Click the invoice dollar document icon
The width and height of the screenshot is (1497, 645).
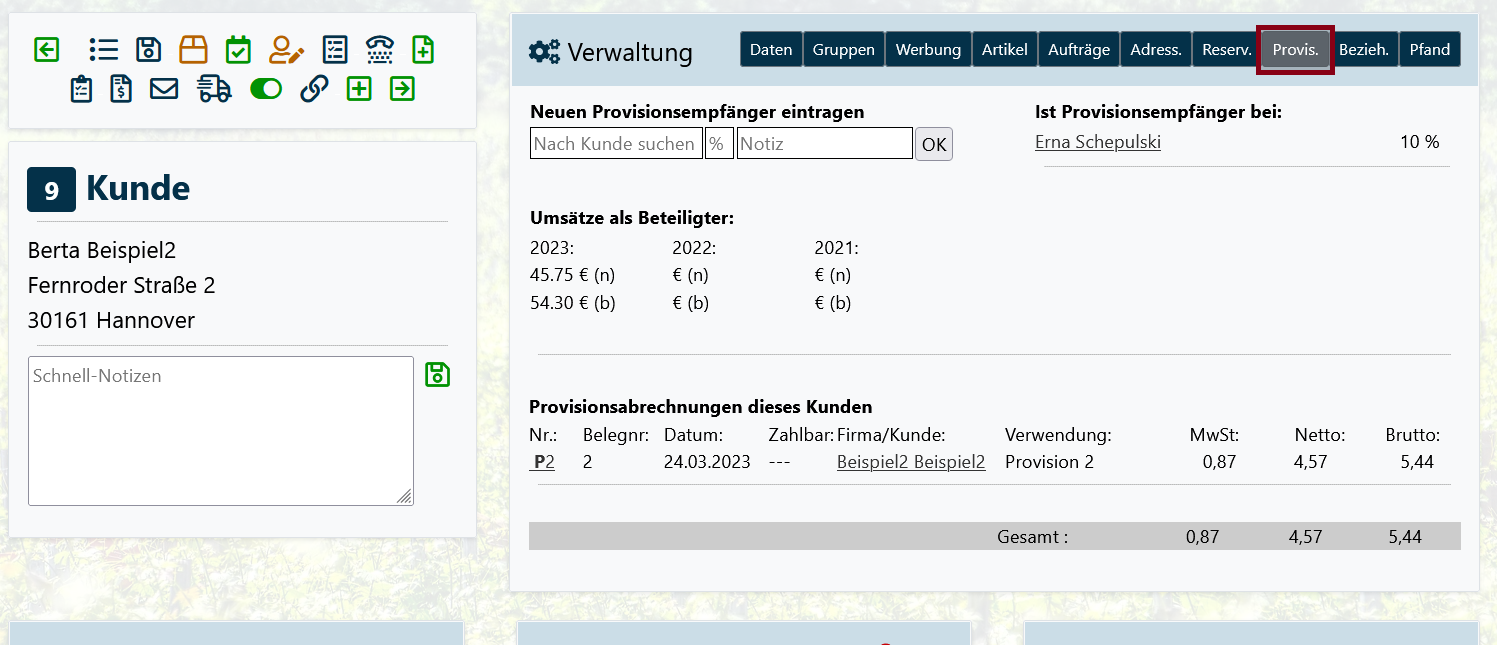(x=121, y=89)
